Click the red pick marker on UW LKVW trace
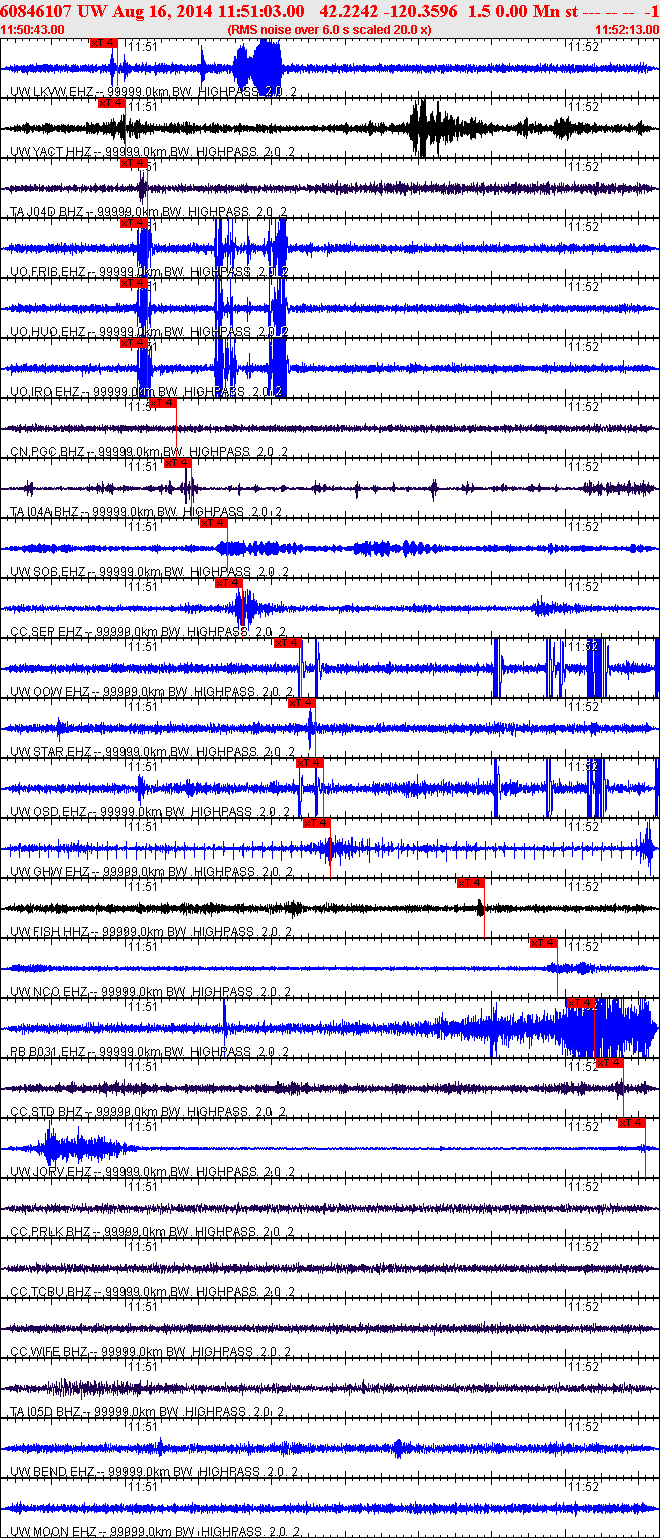660x1538 pixels. pyautogui.click(x=104, y=43)
